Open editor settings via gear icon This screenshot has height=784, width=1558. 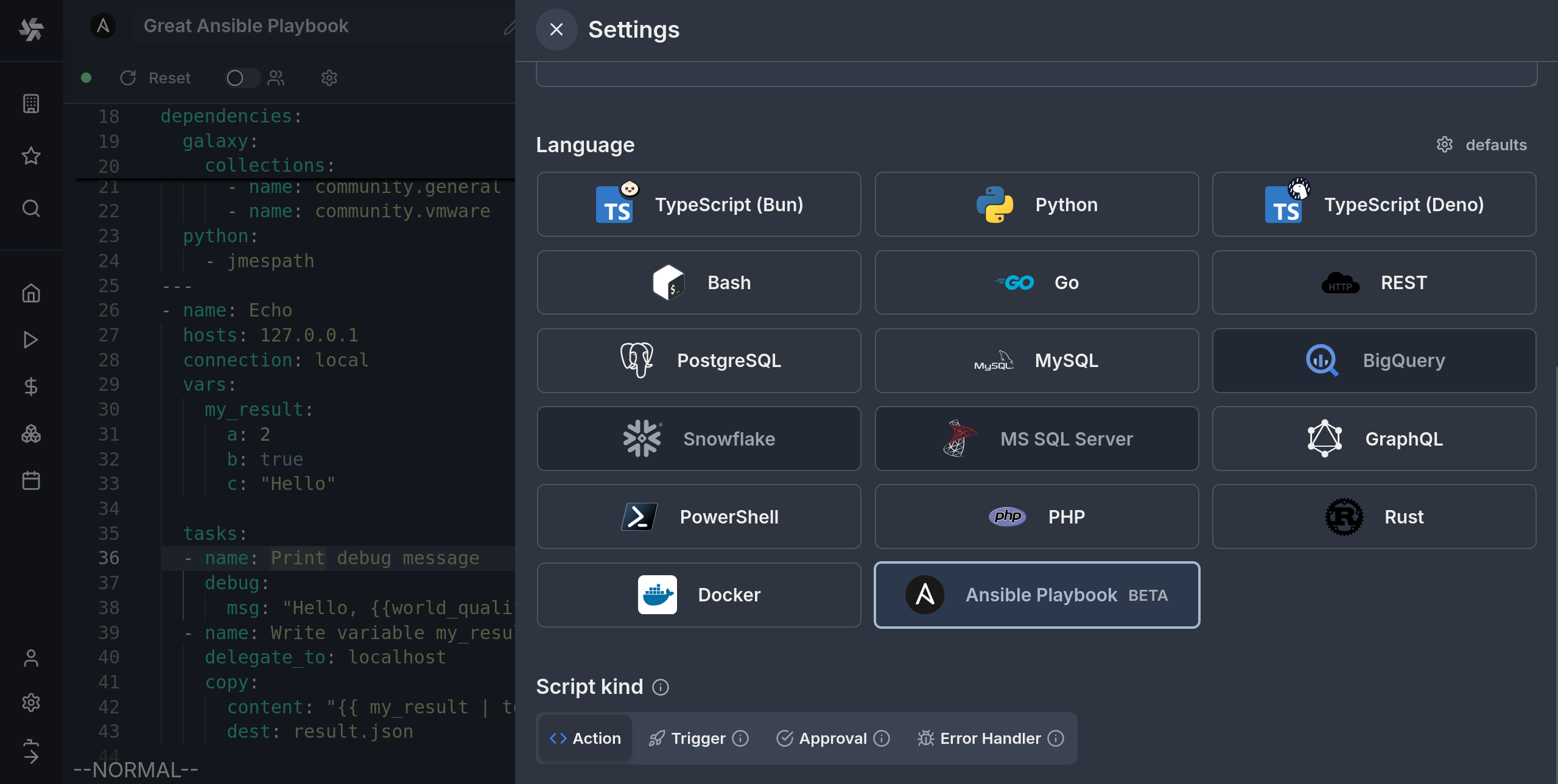tap(329, 78)
